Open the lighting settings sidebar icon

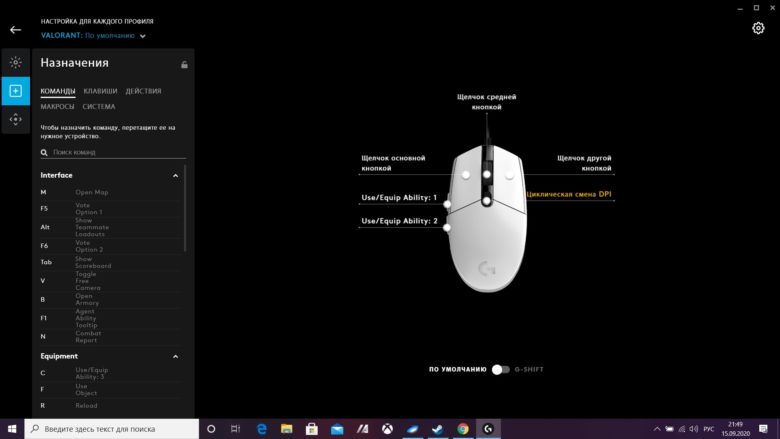click(15, 63)
